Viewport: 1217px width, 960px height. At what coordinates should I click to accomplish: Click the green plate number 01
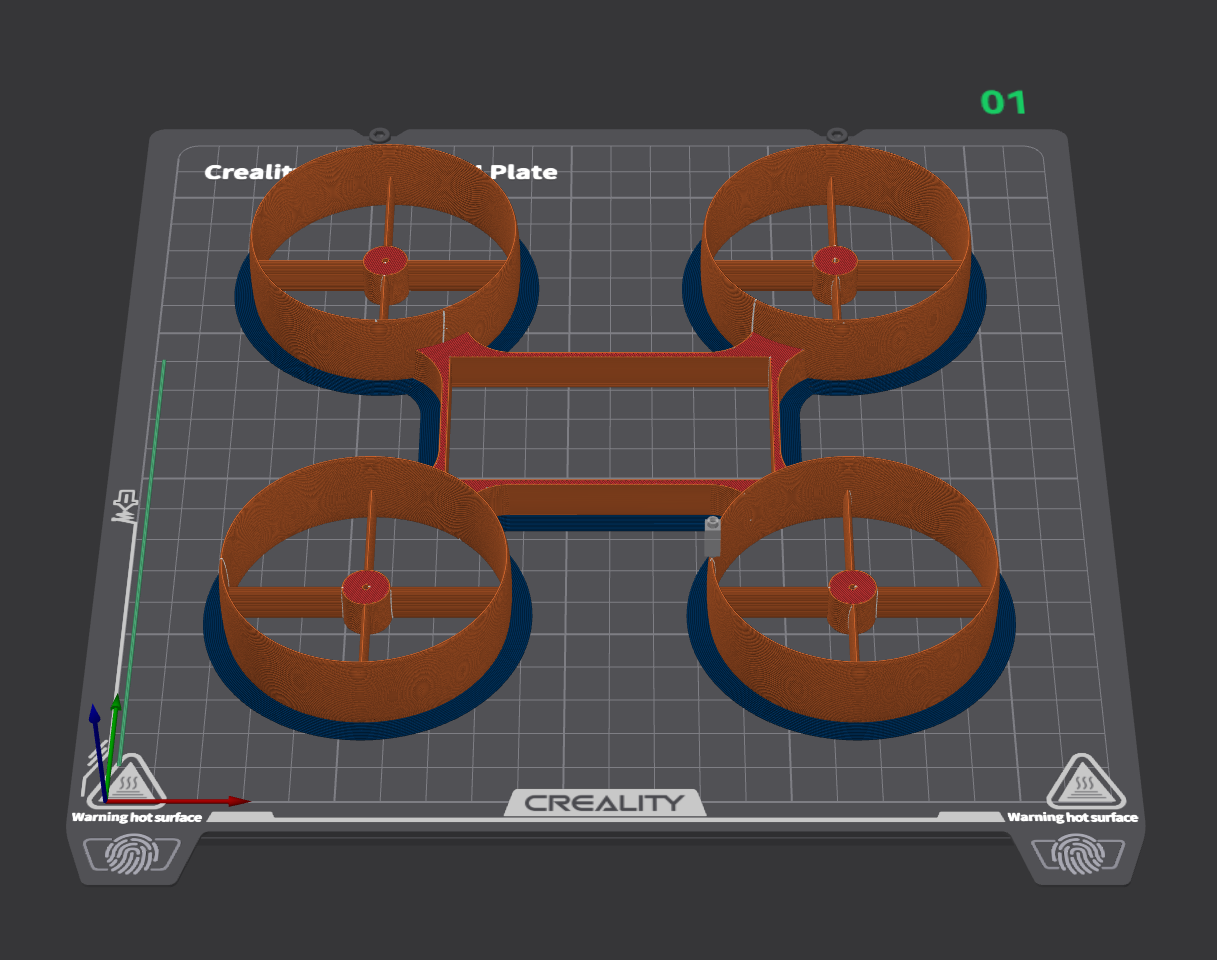pos(1003,102)
